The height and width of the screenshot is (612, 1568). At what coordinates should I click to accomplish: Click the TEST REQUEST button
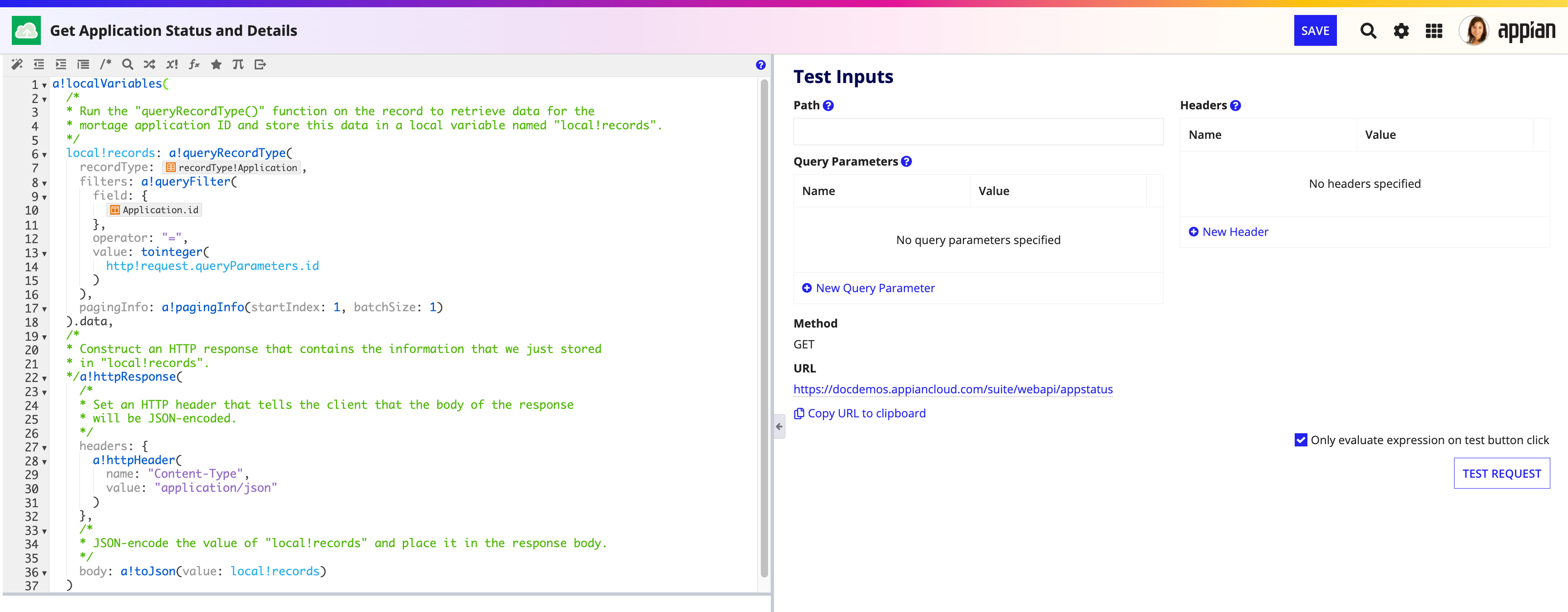pos(1501,474)
